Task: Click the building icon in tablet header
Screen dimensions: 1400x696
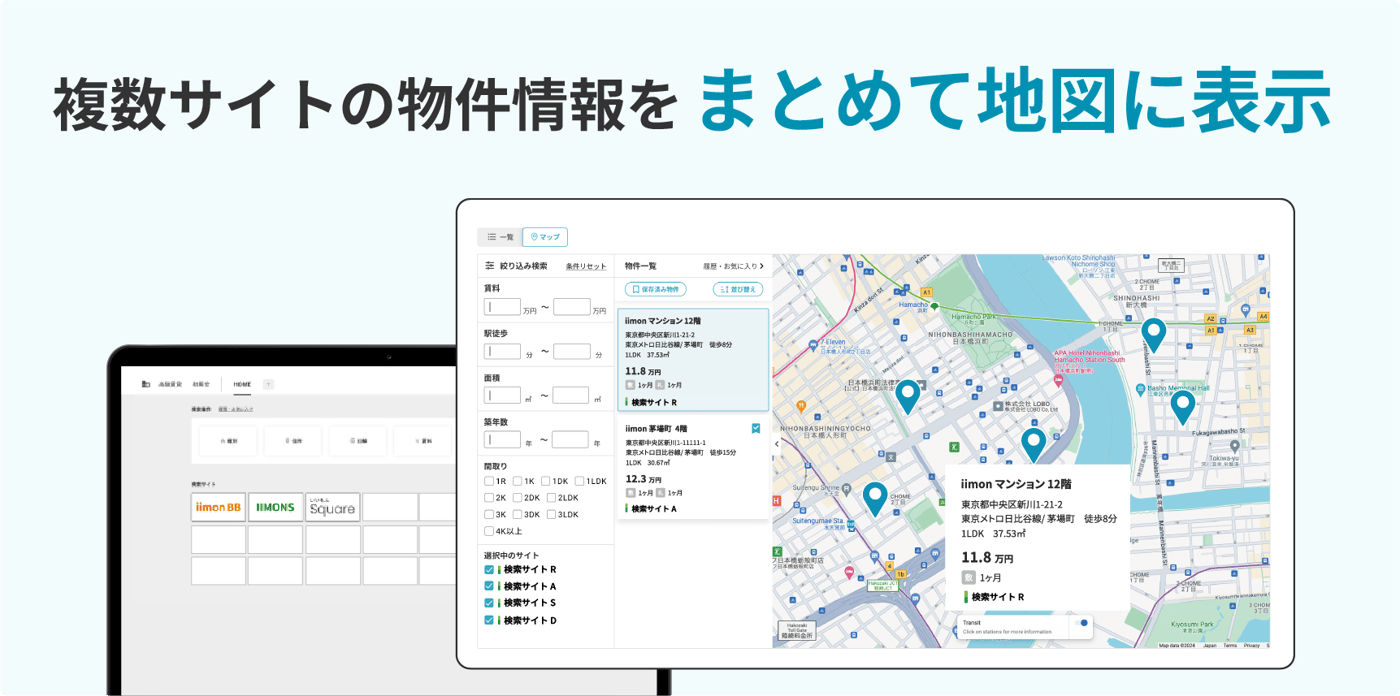Action: pos(146,384)
